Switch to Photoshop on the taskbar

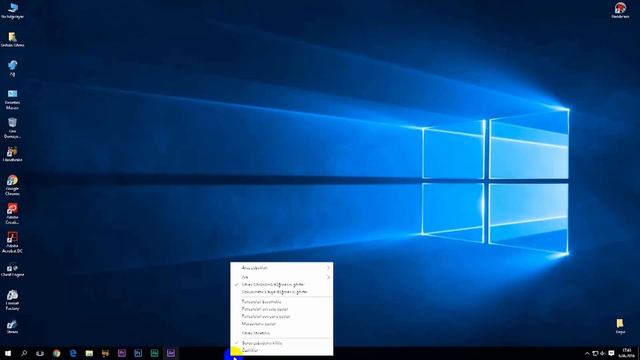point(138,353)
